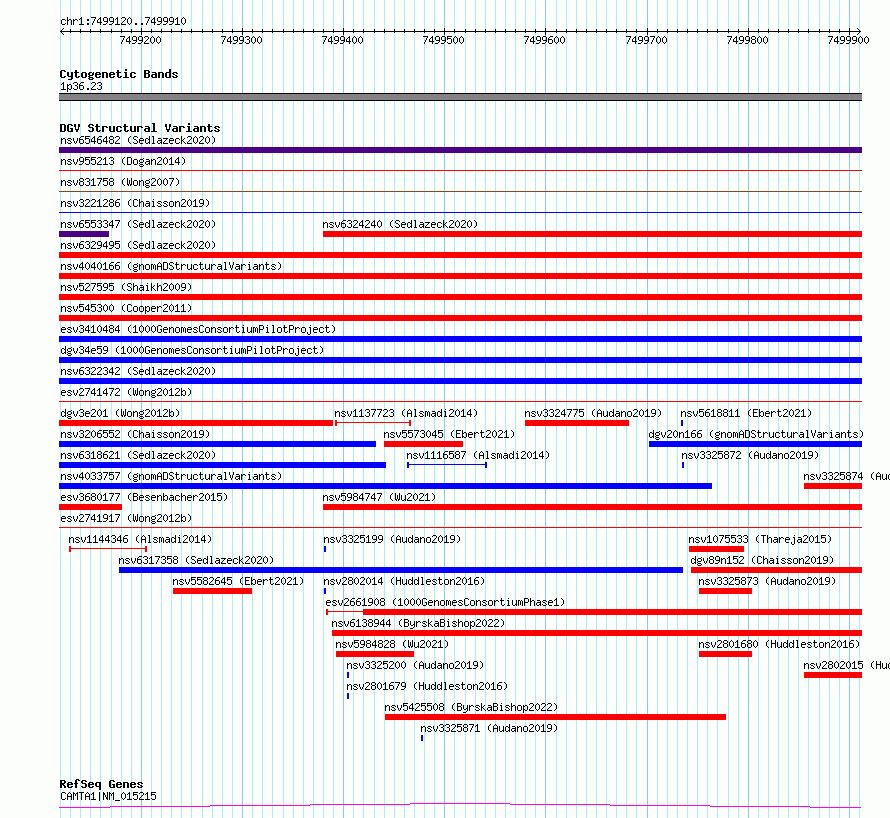Select esv3680177 (Besenbacher2015) label

coord(144,497)
